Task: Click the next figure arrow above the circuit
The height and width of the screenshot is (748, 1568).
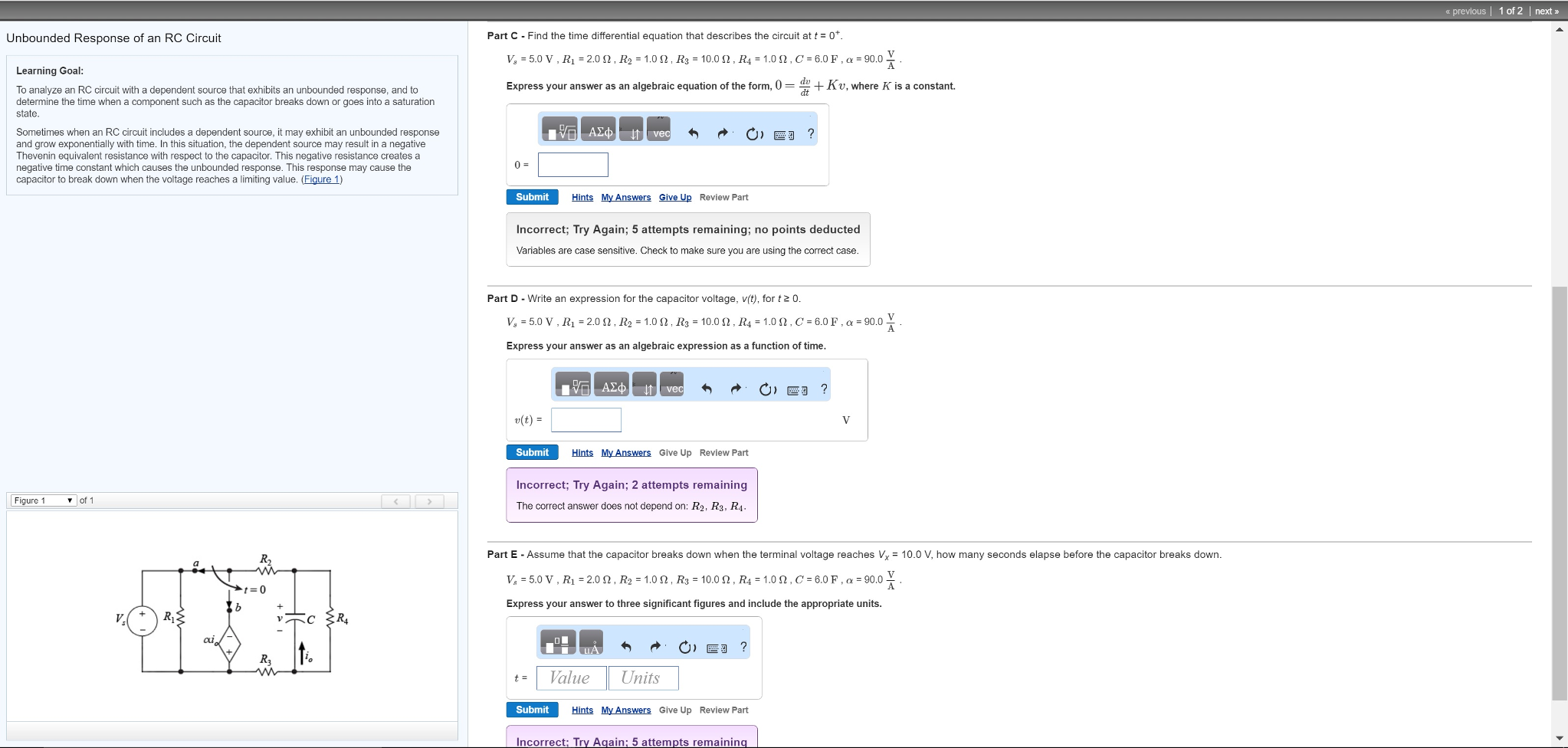Action: click(x=430, y=500)
